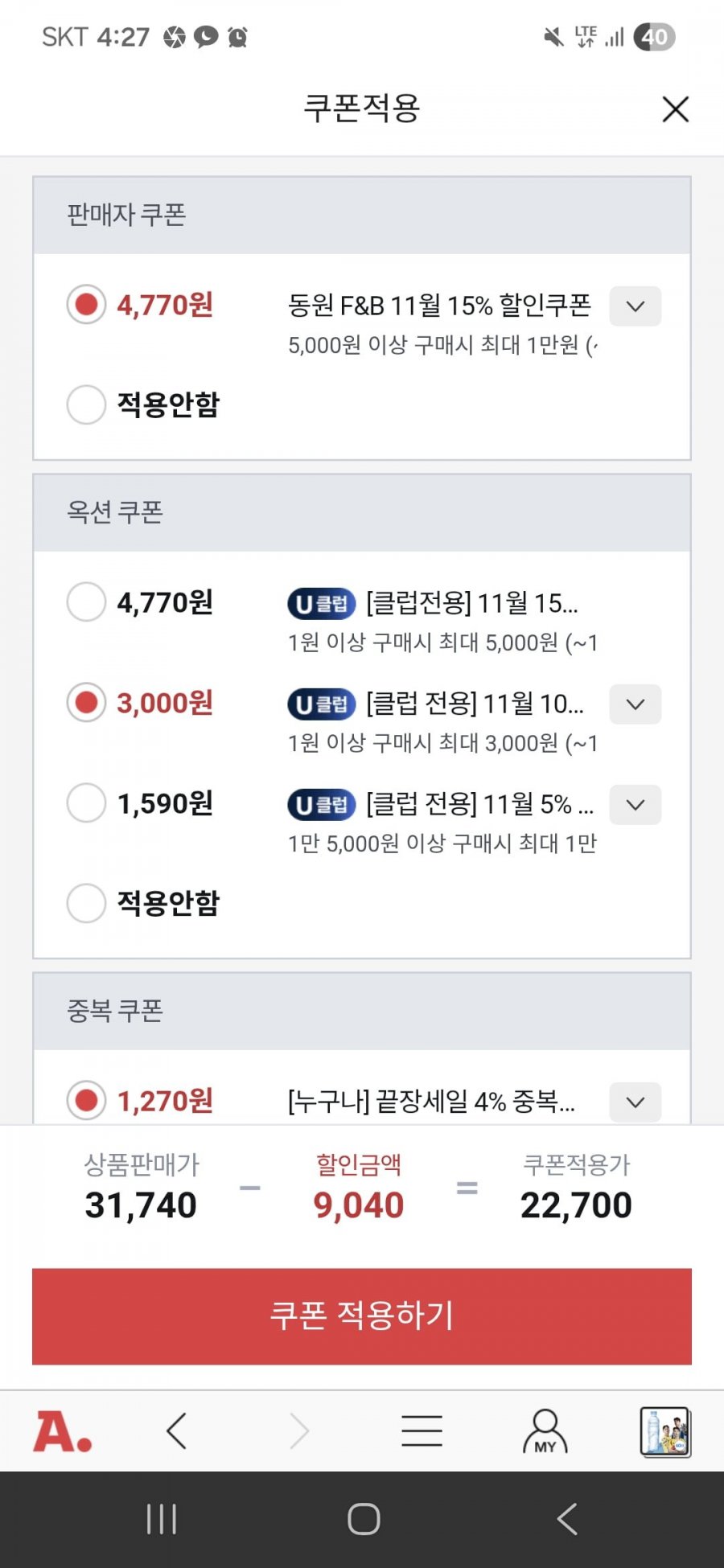The image size is (724, 1568).
Task: Select the 1,270원 중복 쿠폰 radio
Action: (86, 1101)
